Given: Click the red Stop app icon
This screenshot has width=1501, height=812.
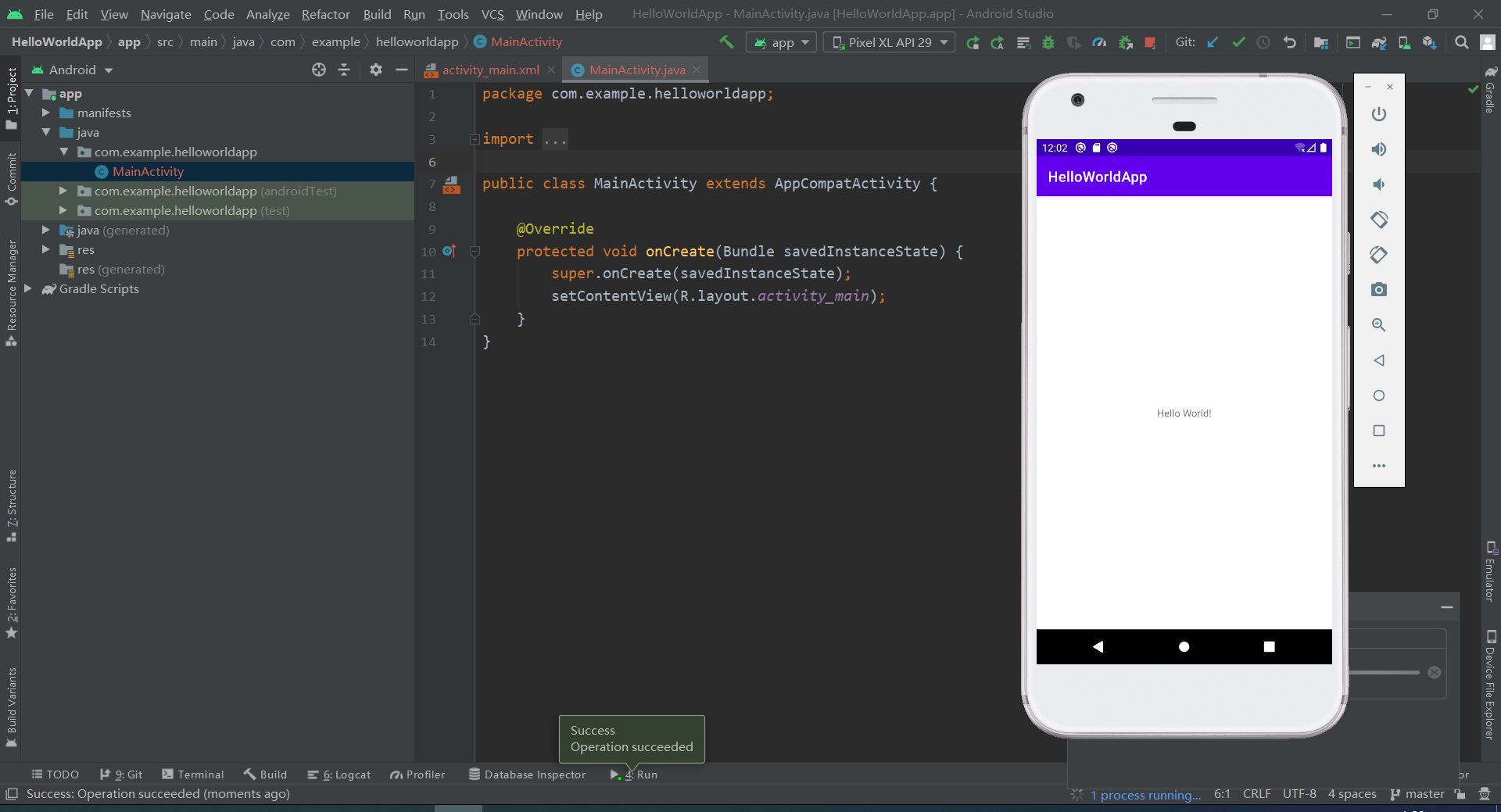Looking at the screenshot, I should coord(1150,43).
